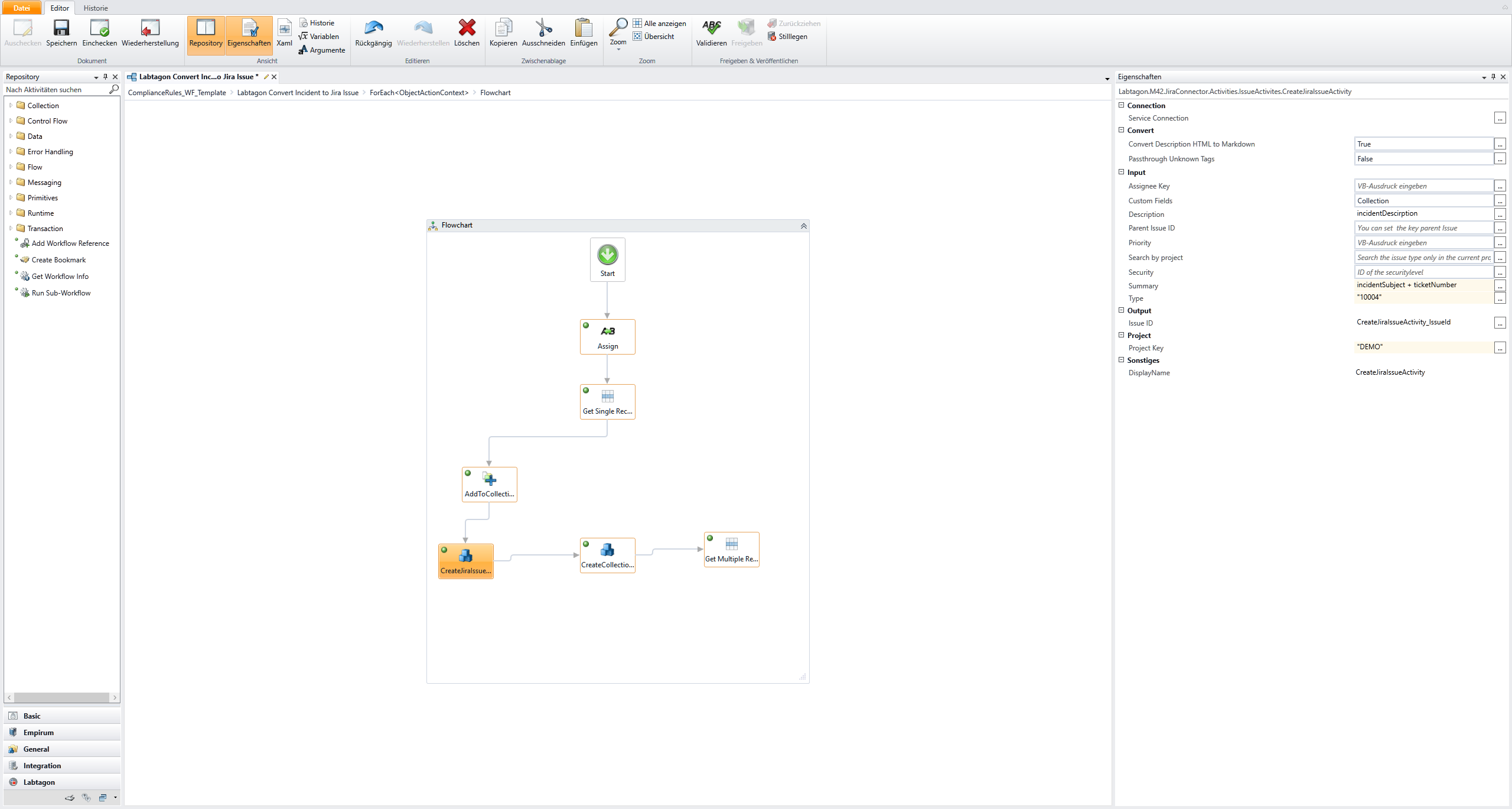Select the CreateCollection activity node
The width and height of the screenshot is (1512, 809).
[607, 555]
